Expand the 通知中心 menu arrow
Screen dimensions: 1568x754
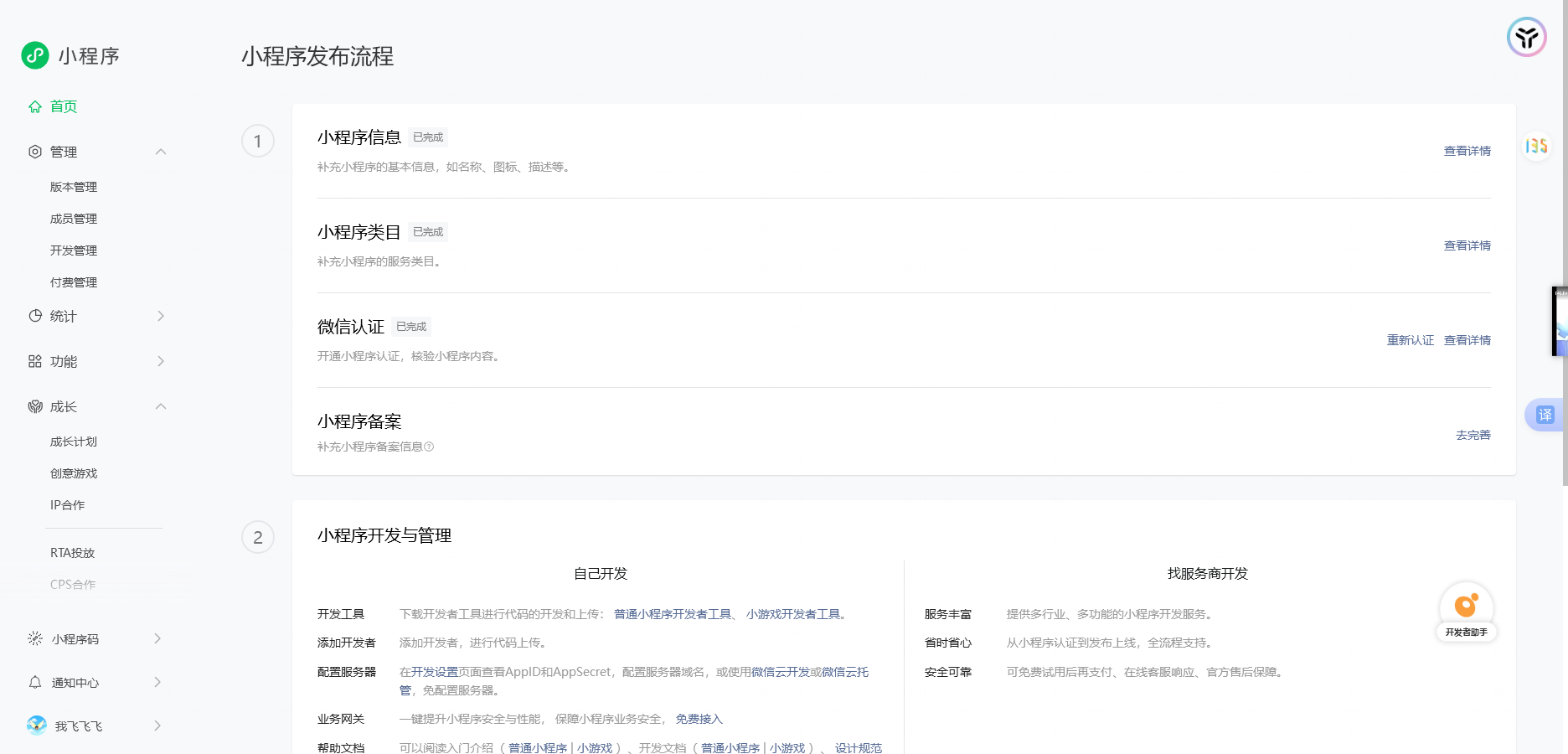157,682
